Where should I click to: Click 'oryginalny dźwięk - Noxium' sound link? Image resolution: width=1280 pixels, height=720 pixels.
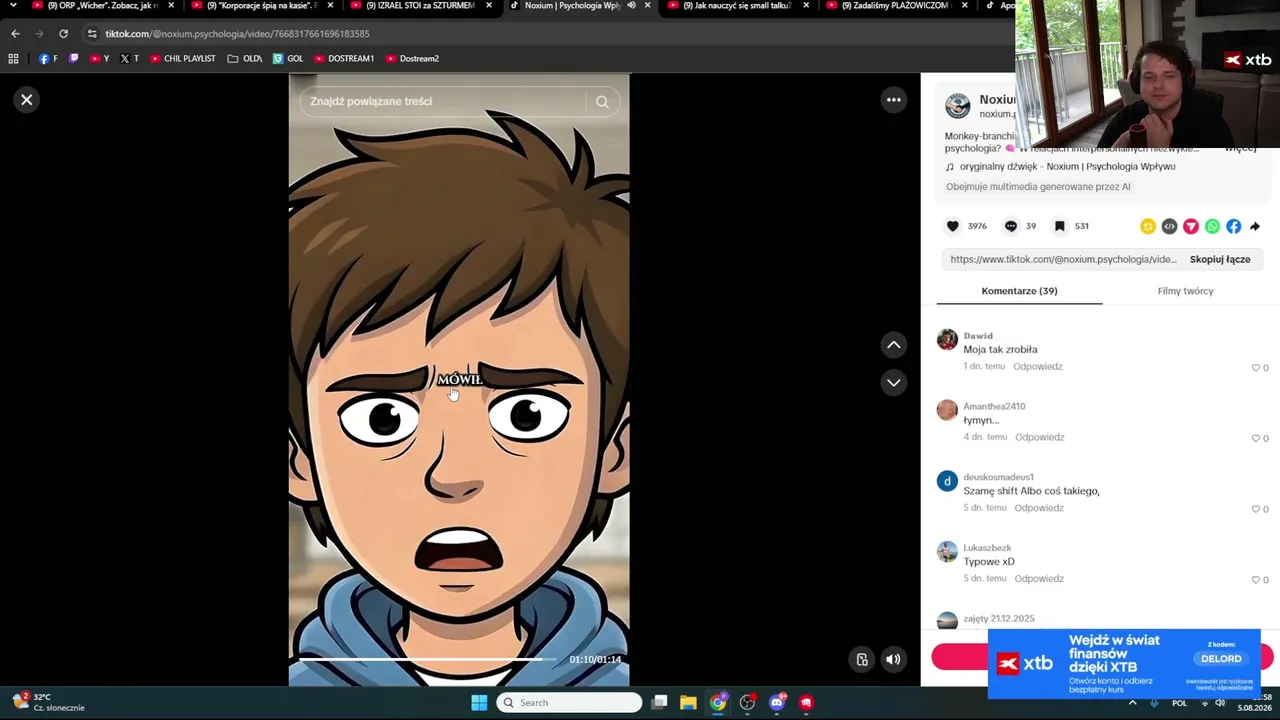point(1067,166)
